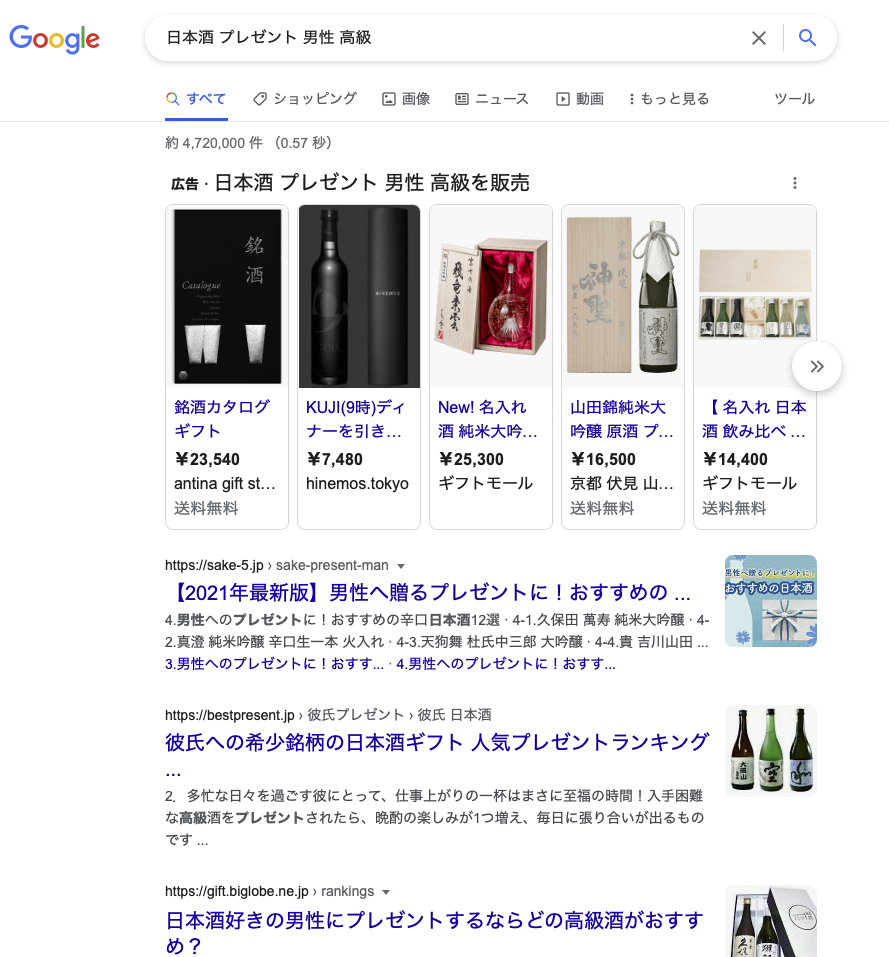Image resolution: width=889 pixels, height=957 pixels.
Task: Switch to the 画像 tab
Action: click(406, 99)
